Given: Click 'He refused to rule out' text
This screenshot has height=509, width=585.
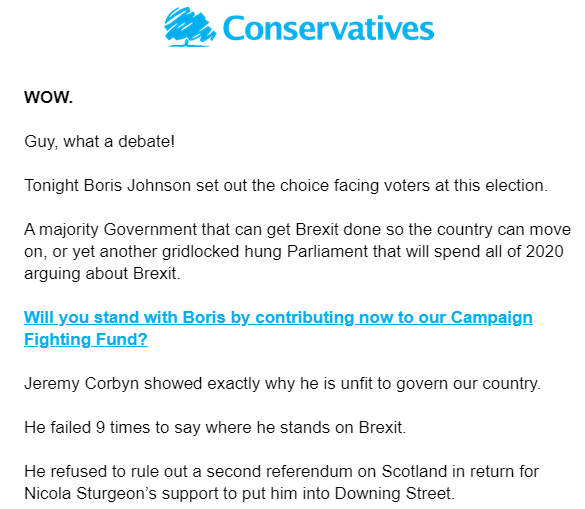Looking at the screenshot, I should (x=106, y=472).
